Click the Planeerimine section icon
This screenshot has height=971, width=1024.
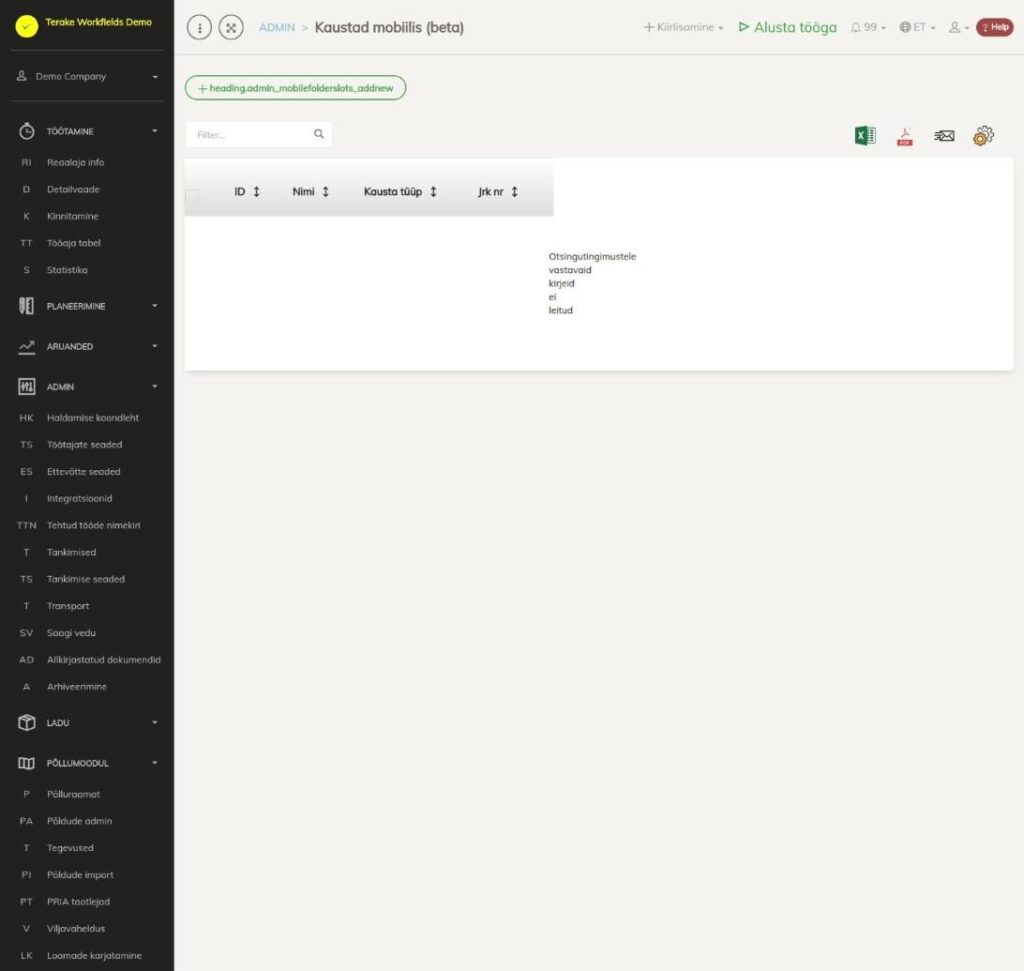click(26, 306)
